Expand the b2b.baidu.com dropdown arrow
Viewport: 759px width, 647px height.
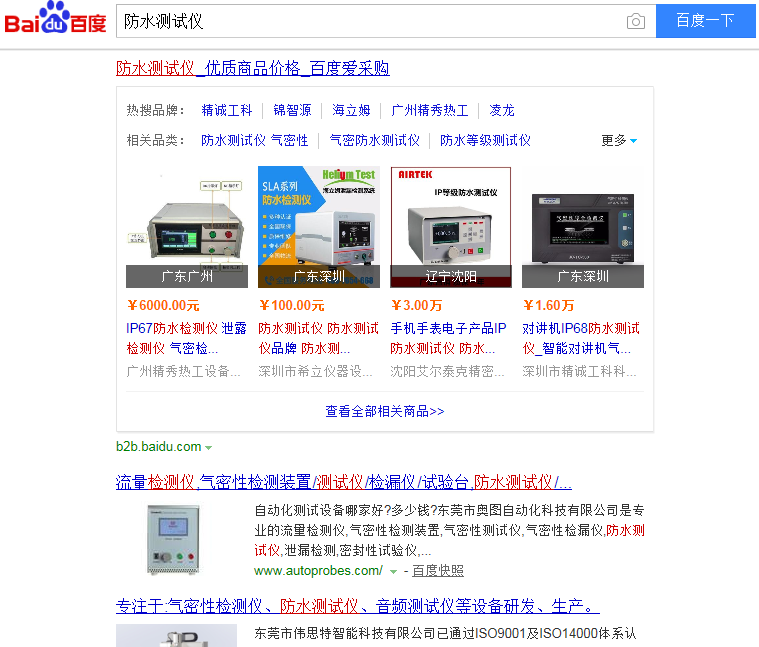point(209,448)
